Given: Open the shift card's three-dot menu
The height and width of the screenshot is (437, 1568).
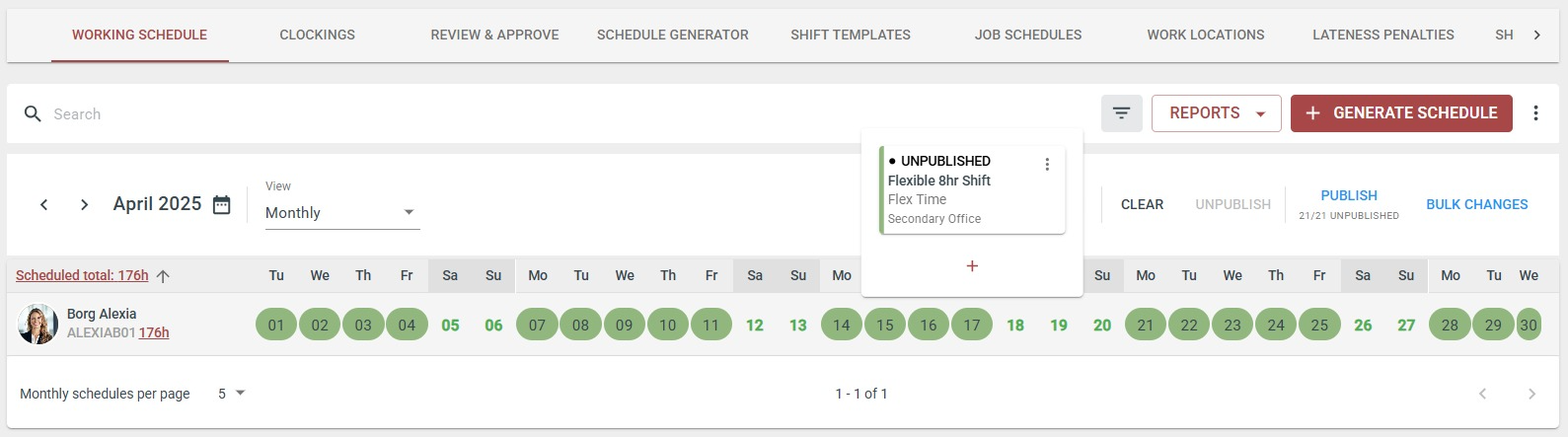Looking at the screenshot, I should pos(1047,165).
